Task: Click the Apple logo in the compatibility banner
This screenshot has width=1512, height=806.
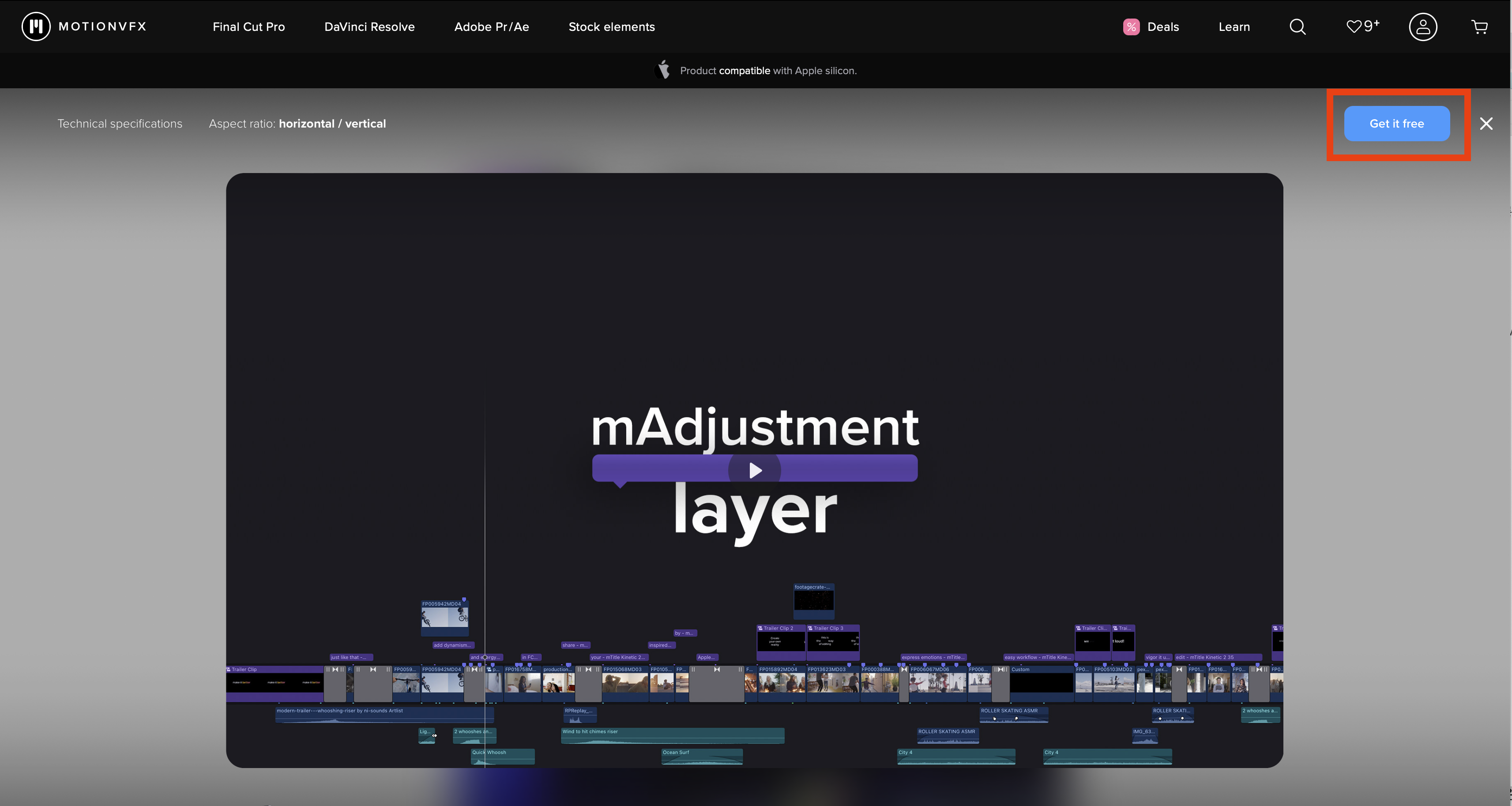Action: click(x=663, y=71)
